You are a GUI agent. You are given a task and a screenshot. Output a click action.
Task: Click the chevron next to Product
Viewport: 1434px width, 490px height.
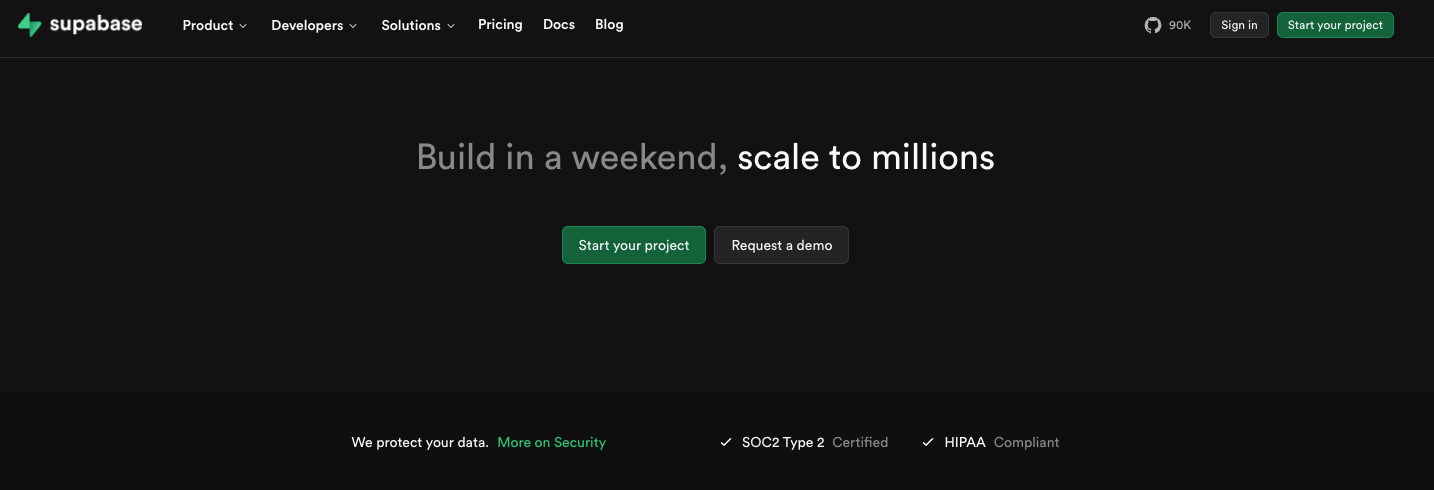click(x=243, y=26)
